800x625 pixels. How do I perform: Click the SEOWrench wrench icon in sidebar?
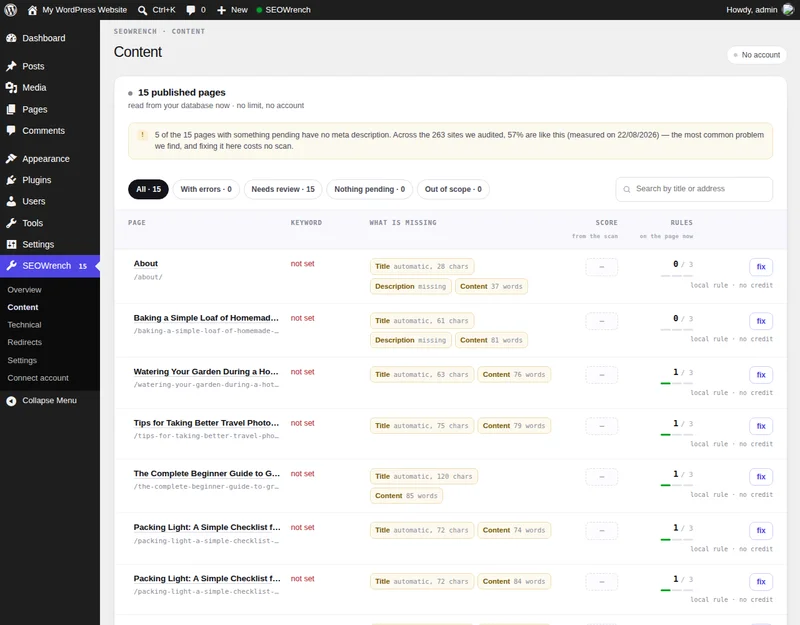[11, 266]
